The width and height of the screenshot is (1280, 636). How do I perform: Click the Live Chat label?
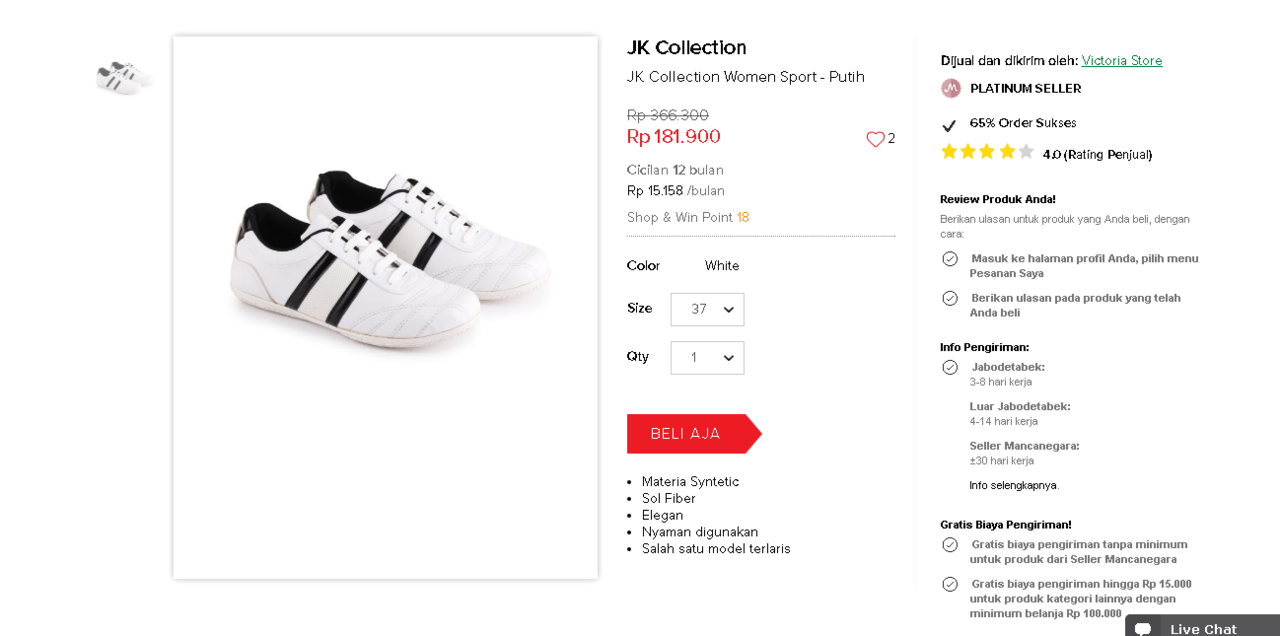[1203, 628]
